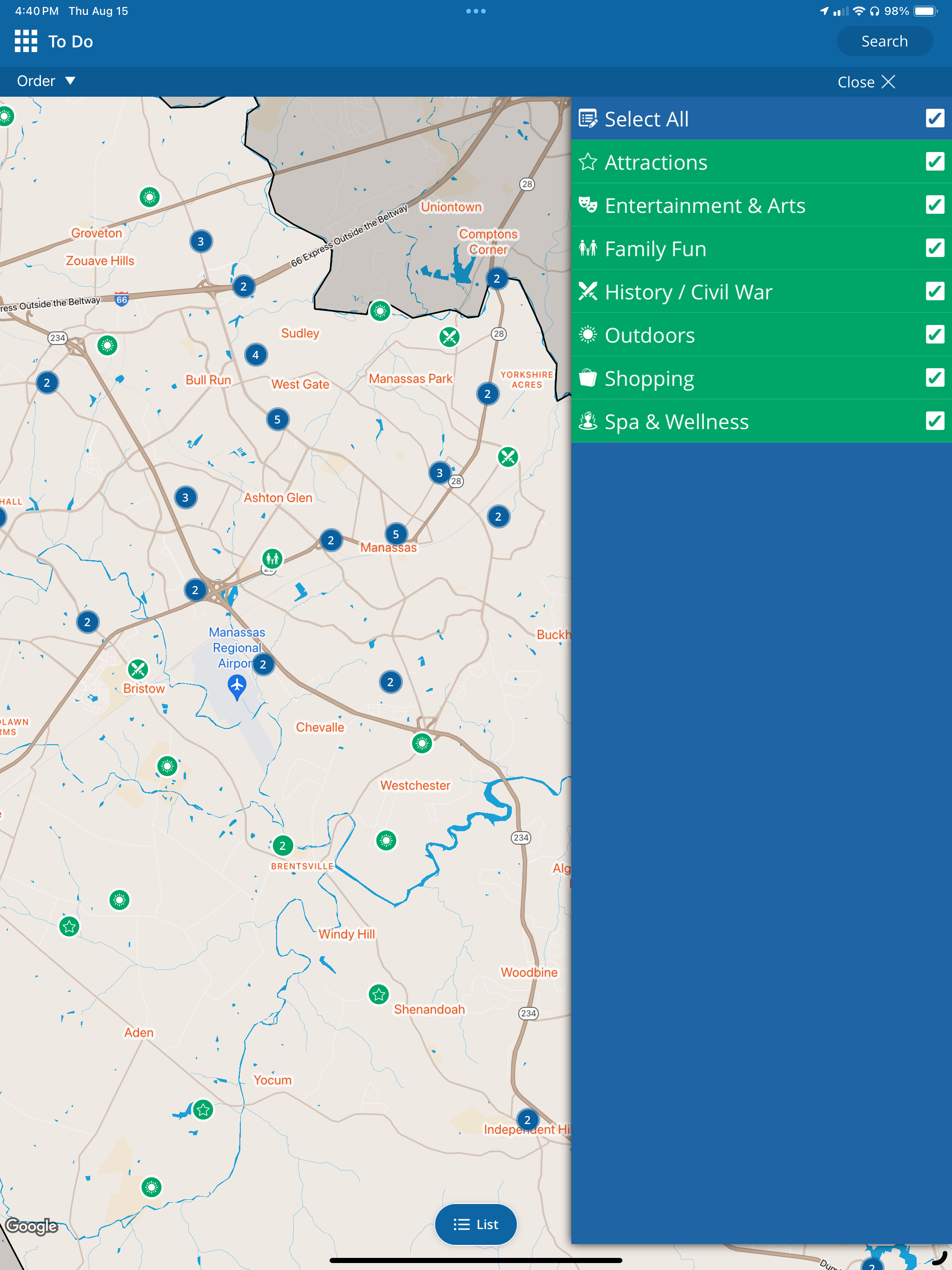The image size is (952, 1270).
Task: Open cluster 2 near Independent Hill
Action: click(x=527, y=1119)
